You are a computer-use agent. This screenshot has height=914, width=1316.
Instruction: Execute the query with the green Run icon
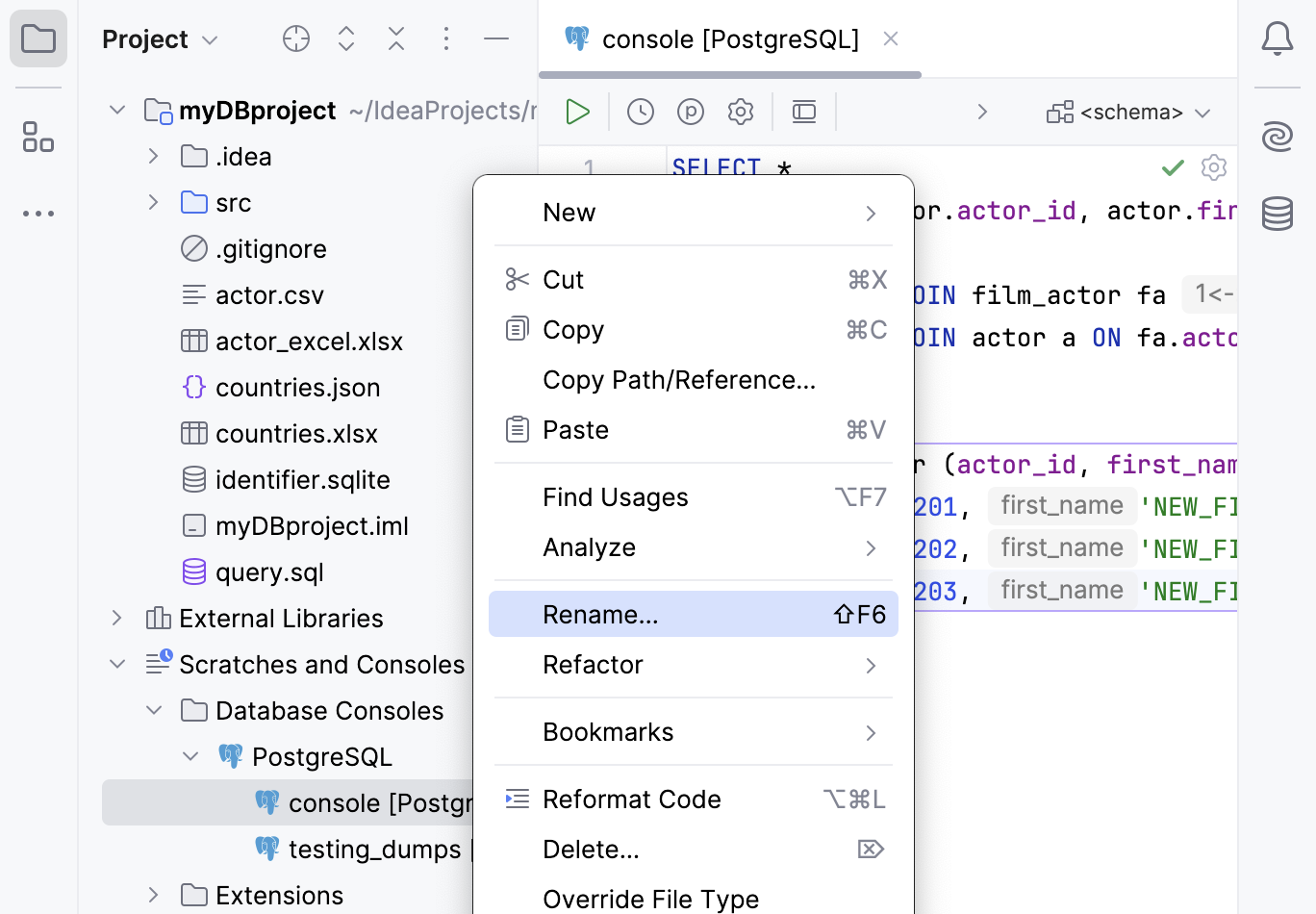click(x=577, y=111)
